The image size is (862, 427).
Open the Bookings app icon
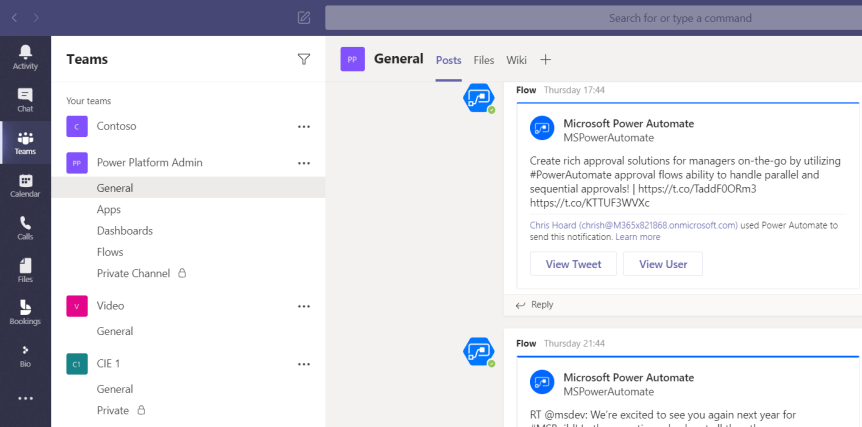point(25,312)
